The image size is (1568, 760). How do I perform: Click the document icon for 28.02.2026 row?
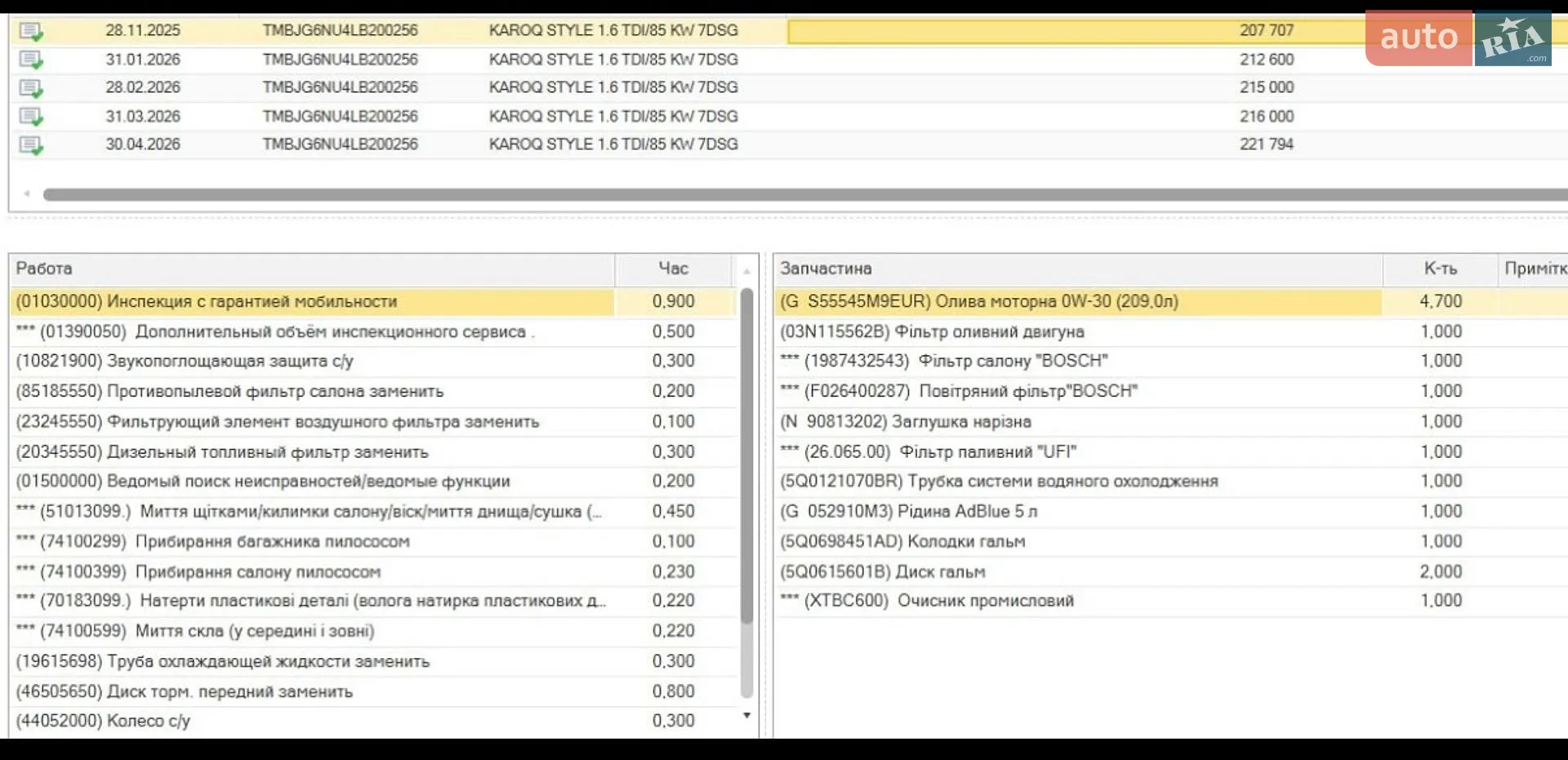pyautogui.click(x=31, y=88)
